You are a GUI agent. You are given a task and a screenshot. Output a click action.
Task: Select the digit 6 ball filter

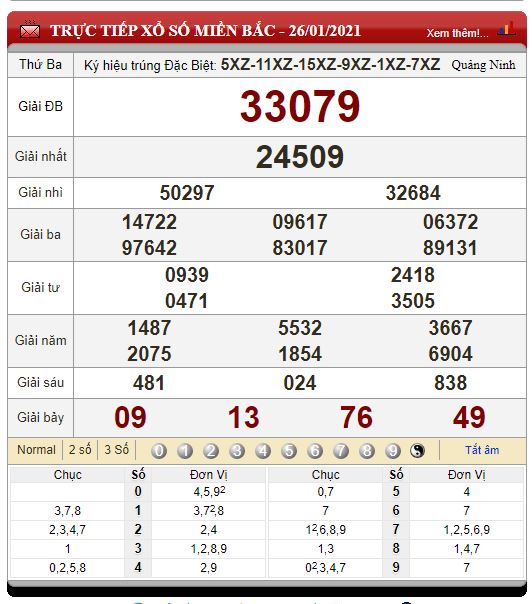click(x=315, y=450)
